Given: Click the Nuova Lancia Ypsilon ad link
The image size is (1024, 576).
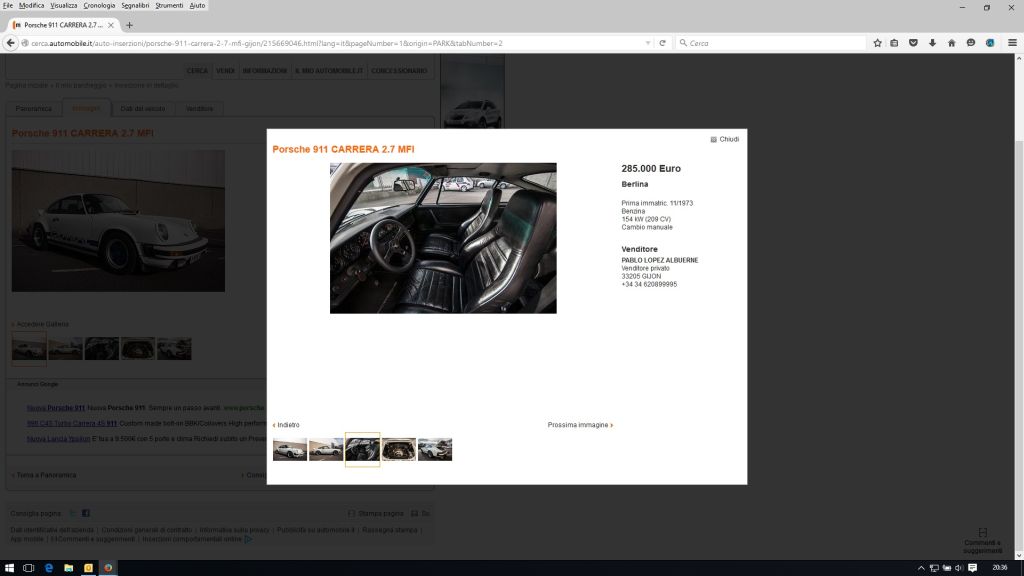Looking at the screenshot, I should (x=59, y=439).
